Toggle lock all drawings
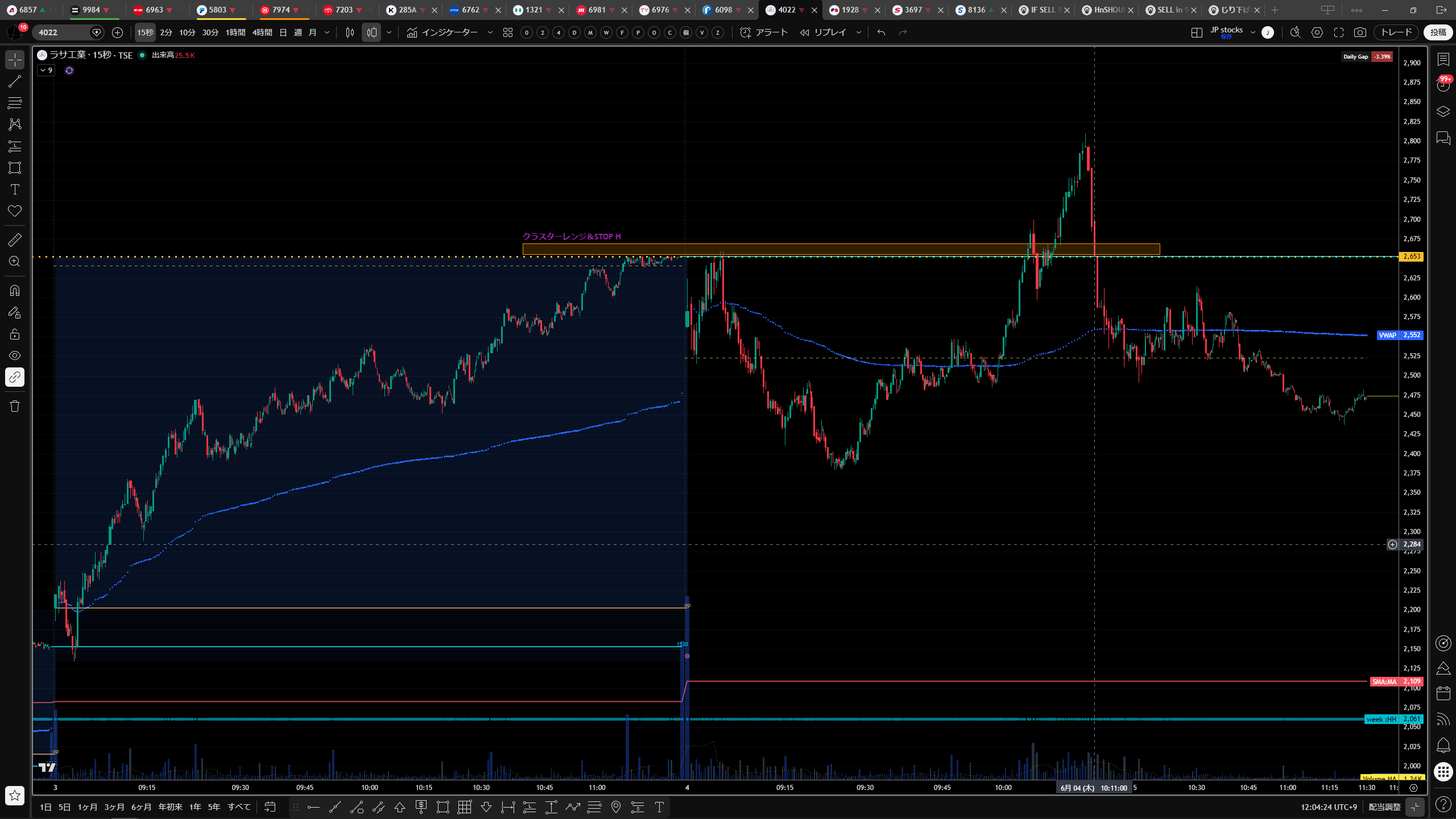 [15, 334]
